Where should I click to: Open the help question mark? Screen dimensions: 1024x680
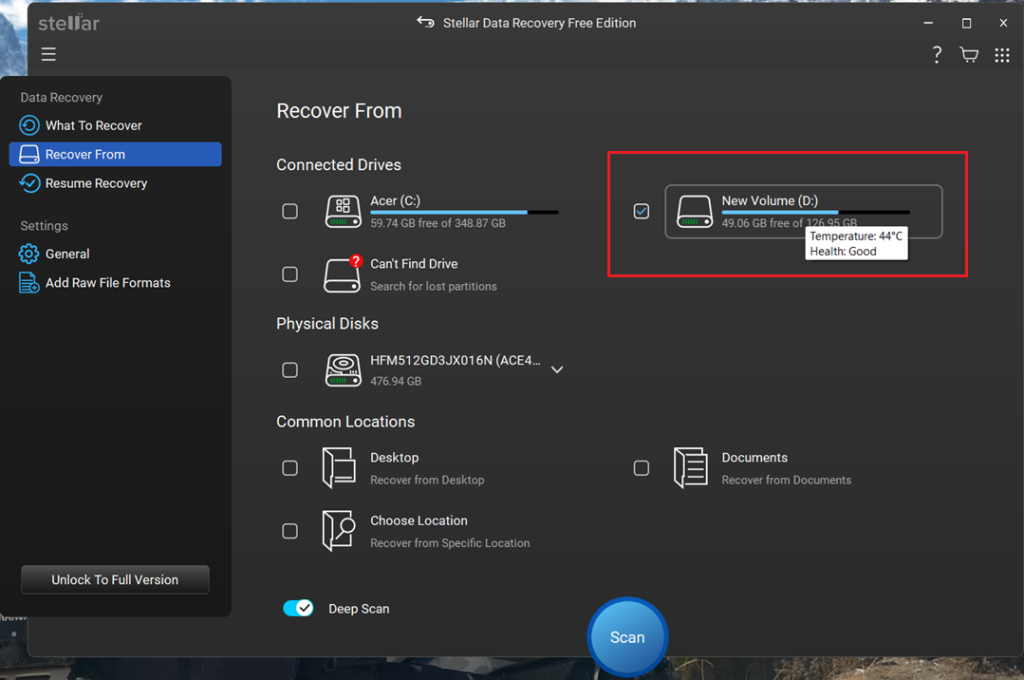936,54
